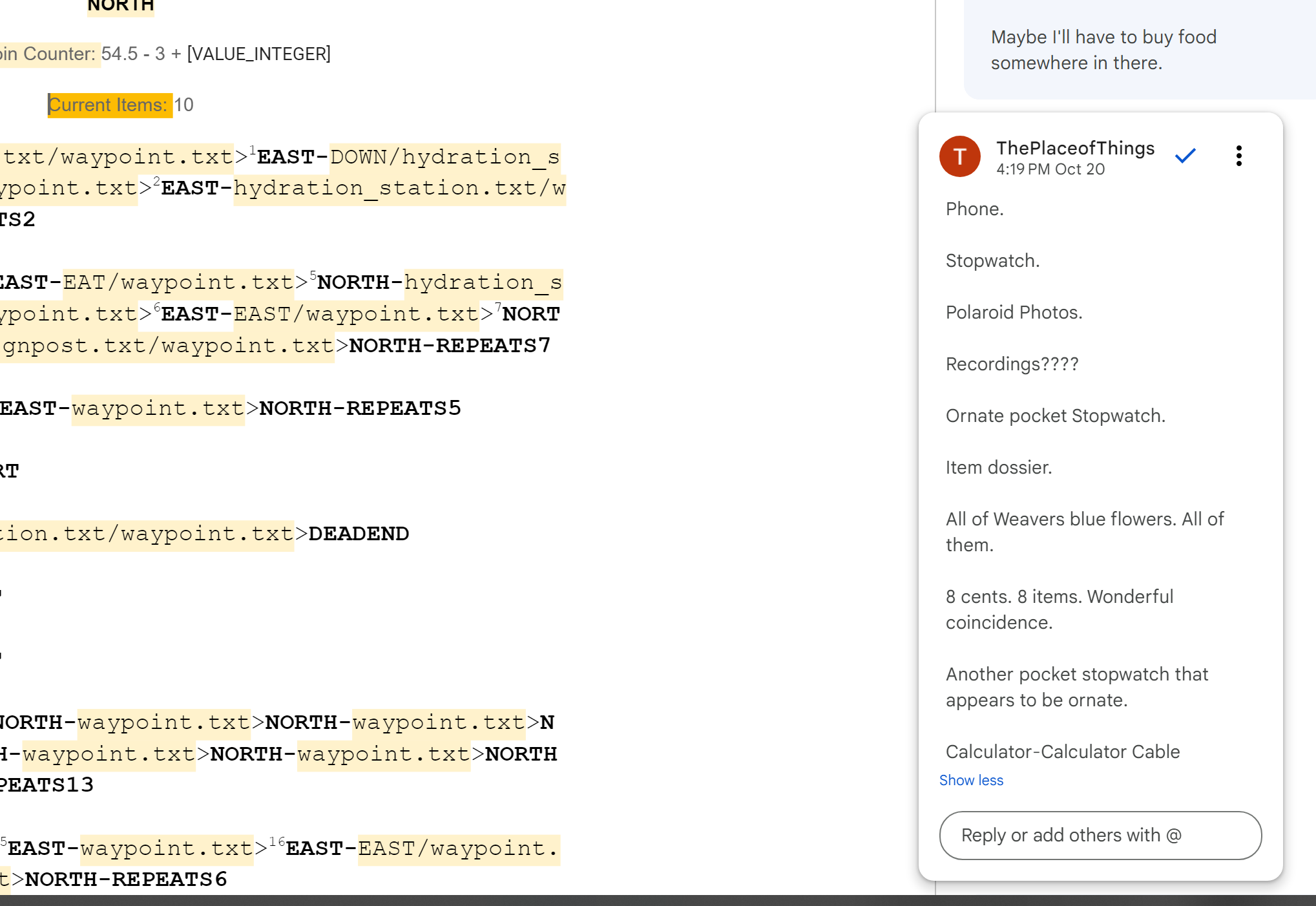Click the Reply or add others field
The image size is (1316, 906).
[1100, 835]
